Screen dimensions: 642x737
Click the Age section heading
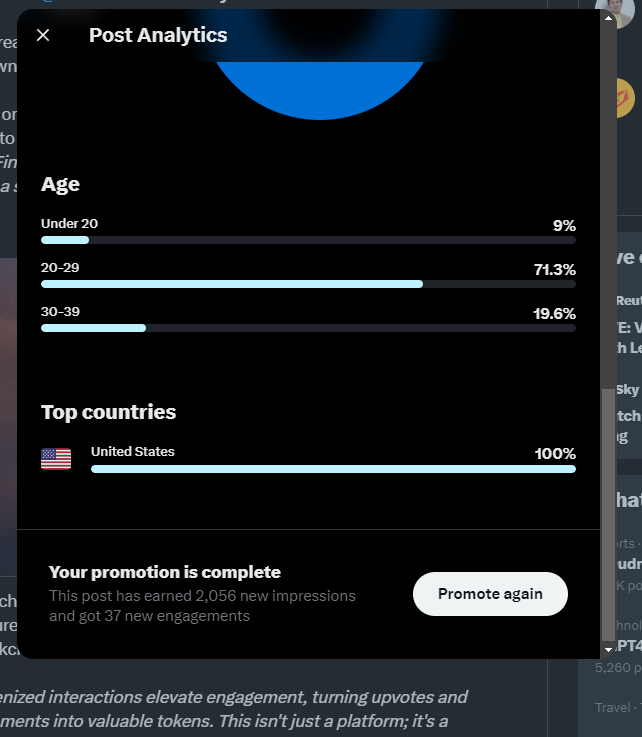pos(60,184)
